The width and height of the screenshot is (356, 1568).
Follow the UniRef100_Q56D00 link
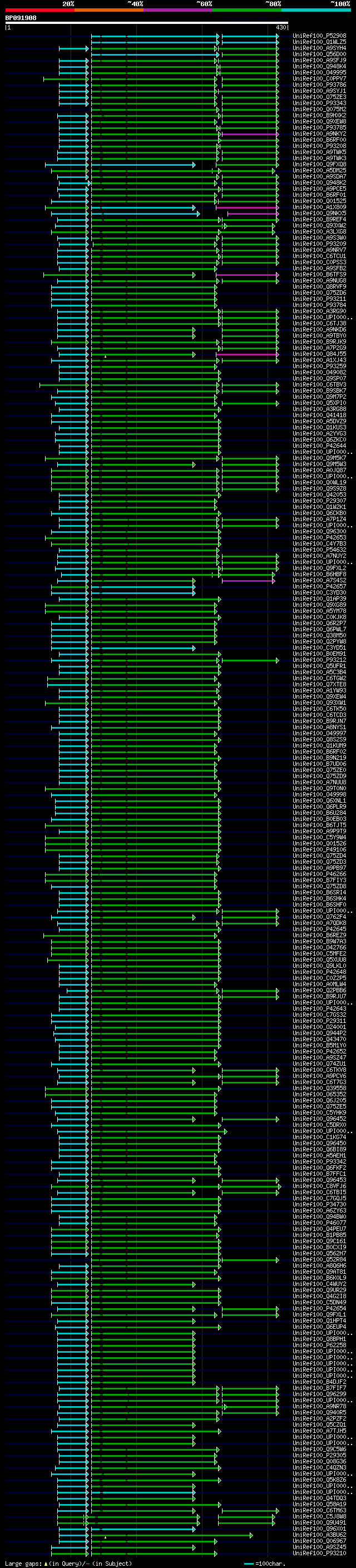319,54
